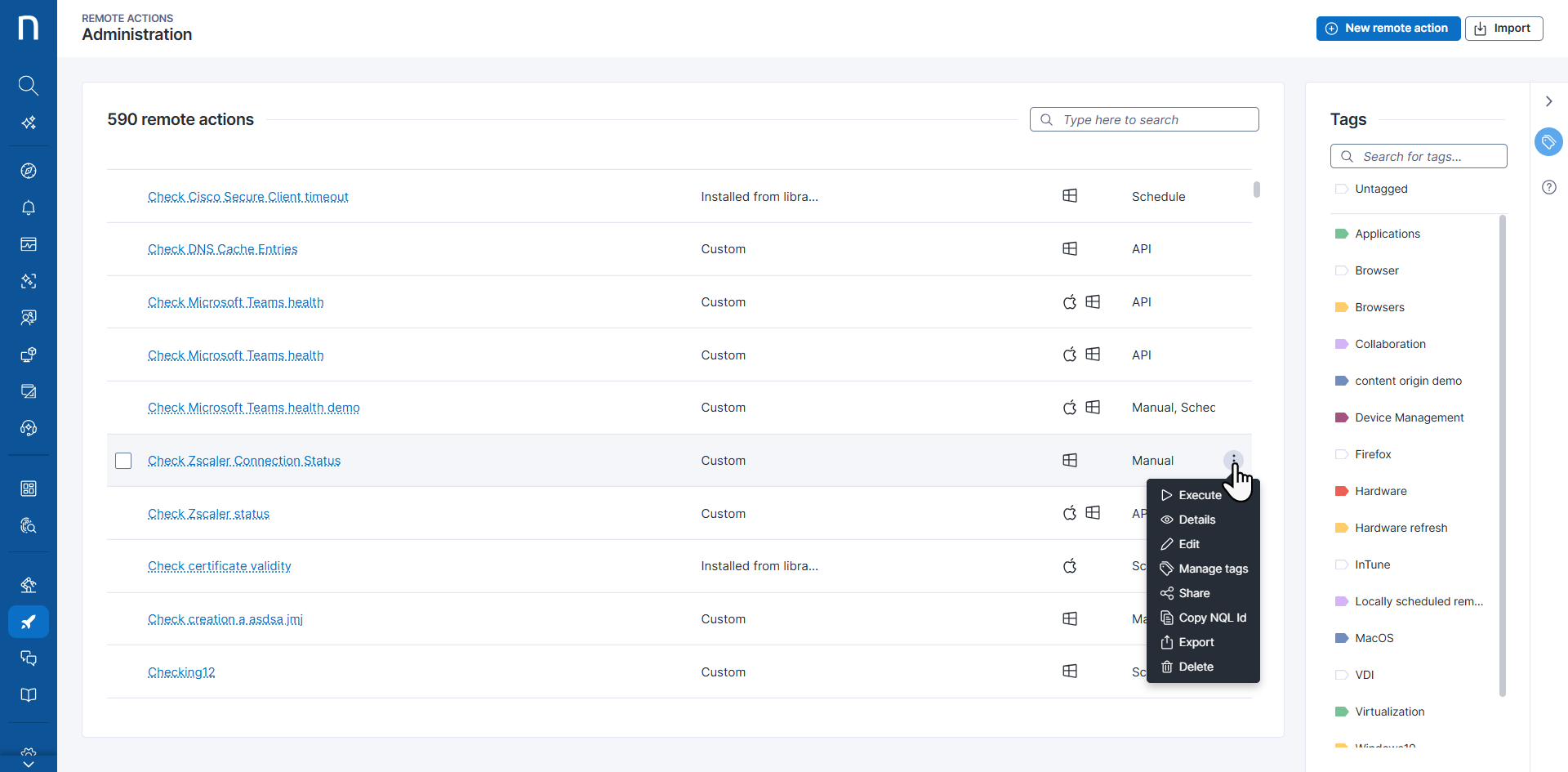Open the chat bubbles icon in sidebar
The width and height of the screenshot is (1568, 772).
(29, 658)
